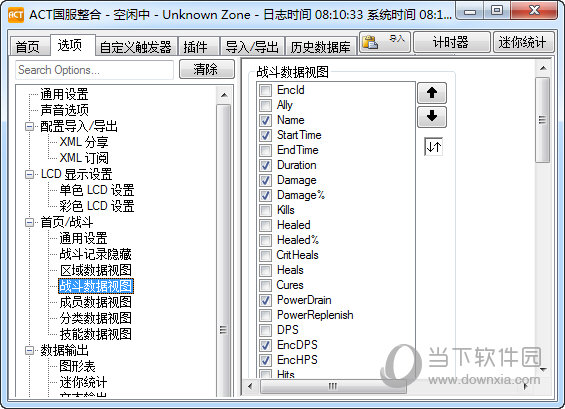This screenshot has width=565, height=409.
Task: Select 战斗数据视图 tree item
Action: 95,286
